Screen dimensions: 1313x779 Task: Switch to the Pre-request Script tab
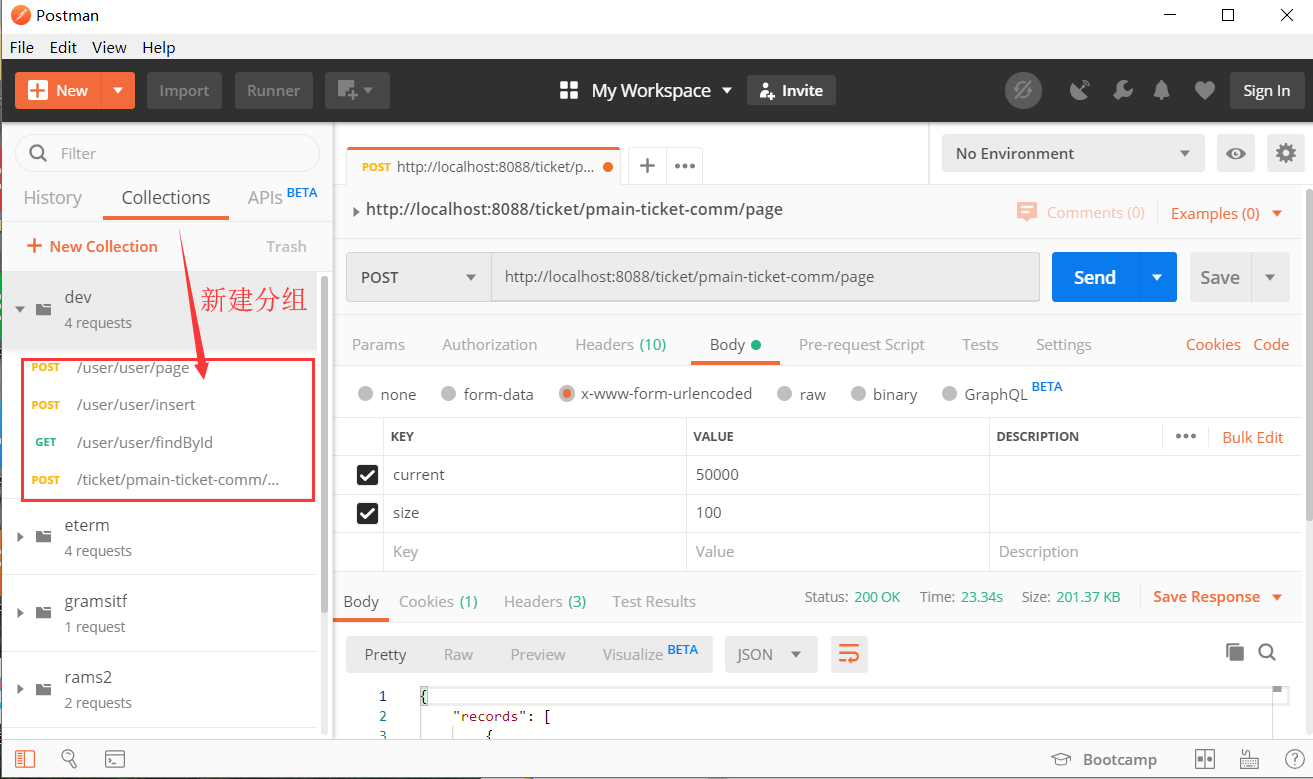point(861,344)
